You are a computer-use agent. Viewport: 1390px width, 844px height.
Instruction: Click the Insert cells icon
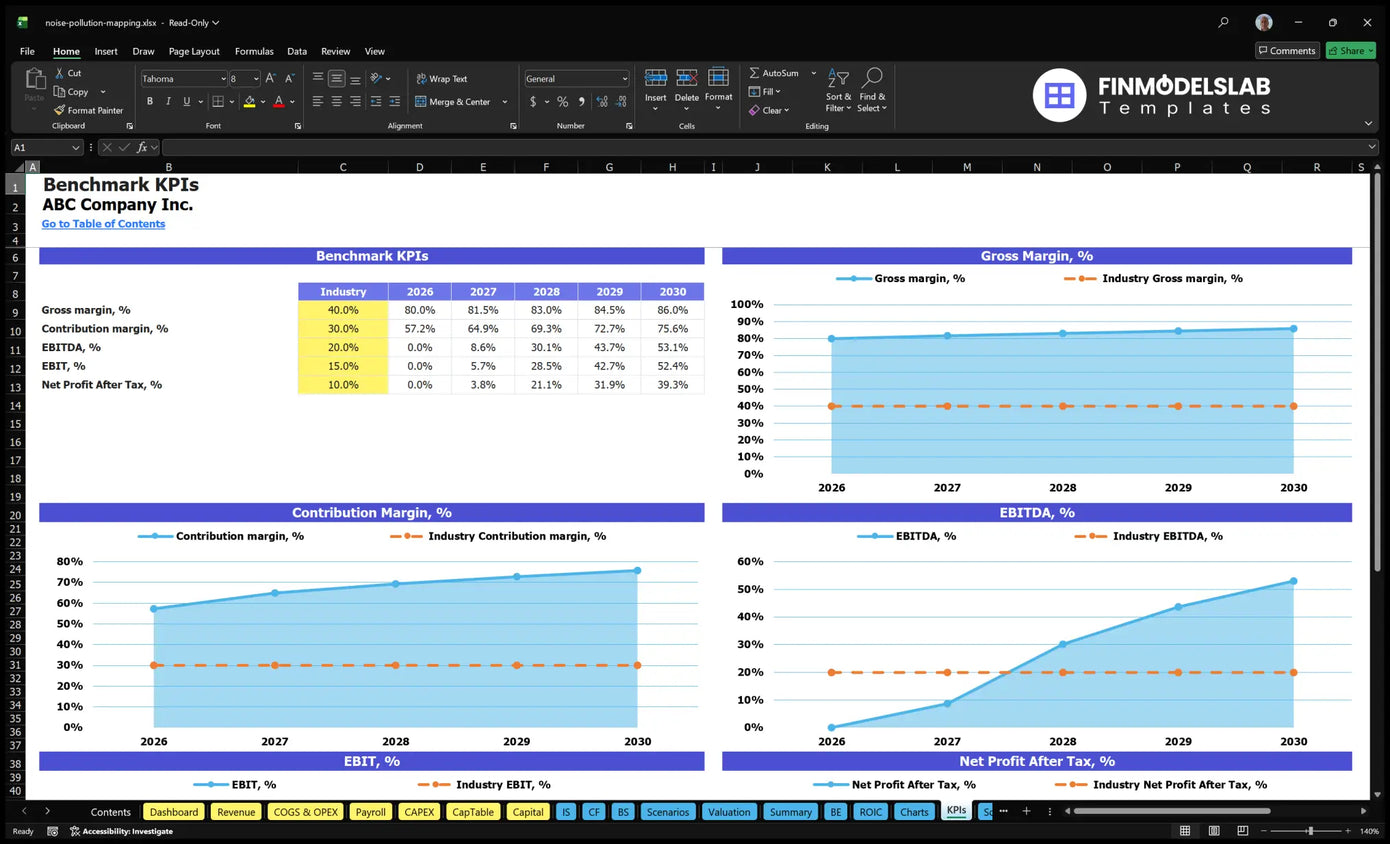point(656,78)
